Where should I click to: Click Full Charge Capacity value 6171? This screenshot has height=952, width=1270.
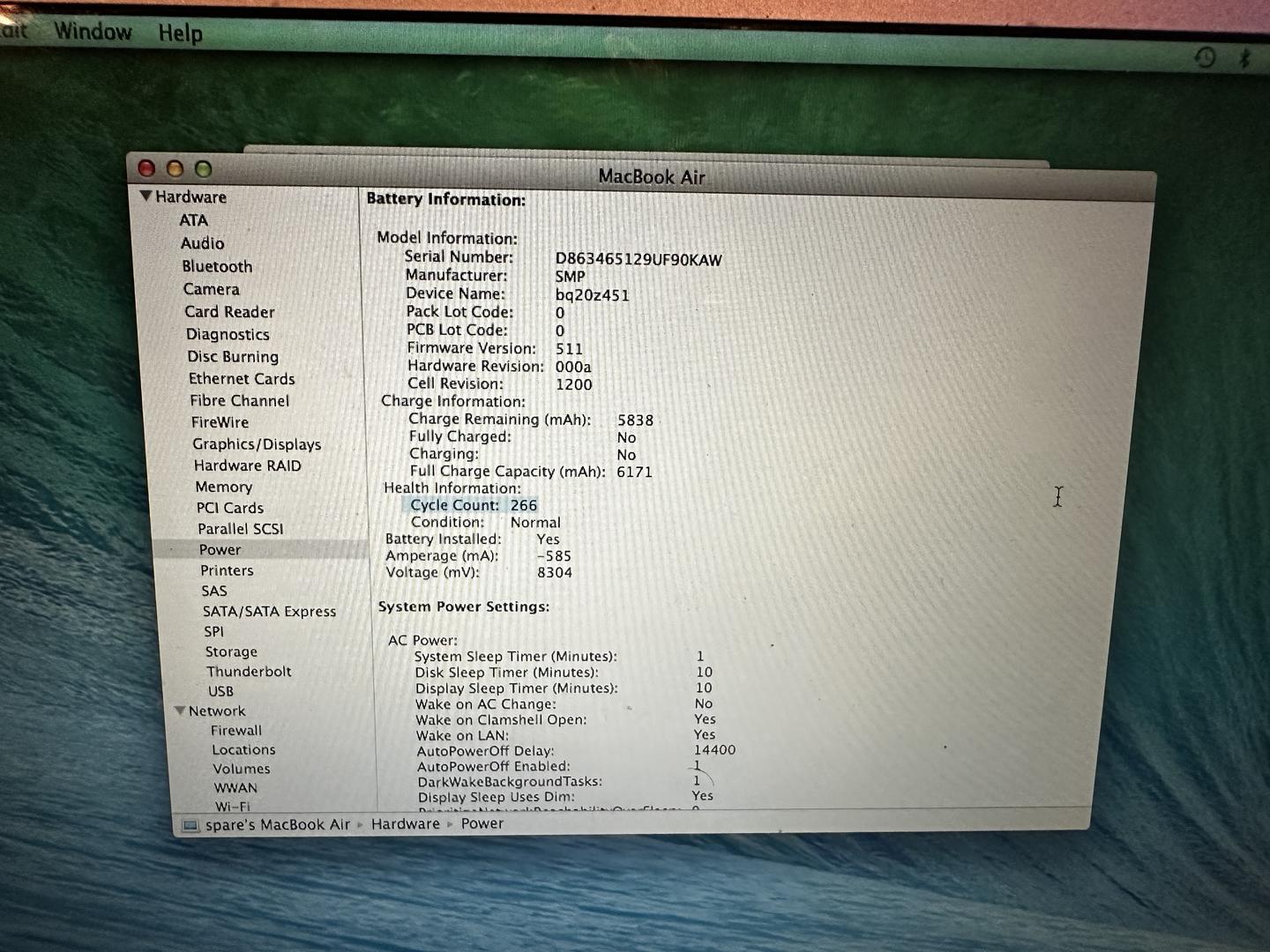(635, 472)
